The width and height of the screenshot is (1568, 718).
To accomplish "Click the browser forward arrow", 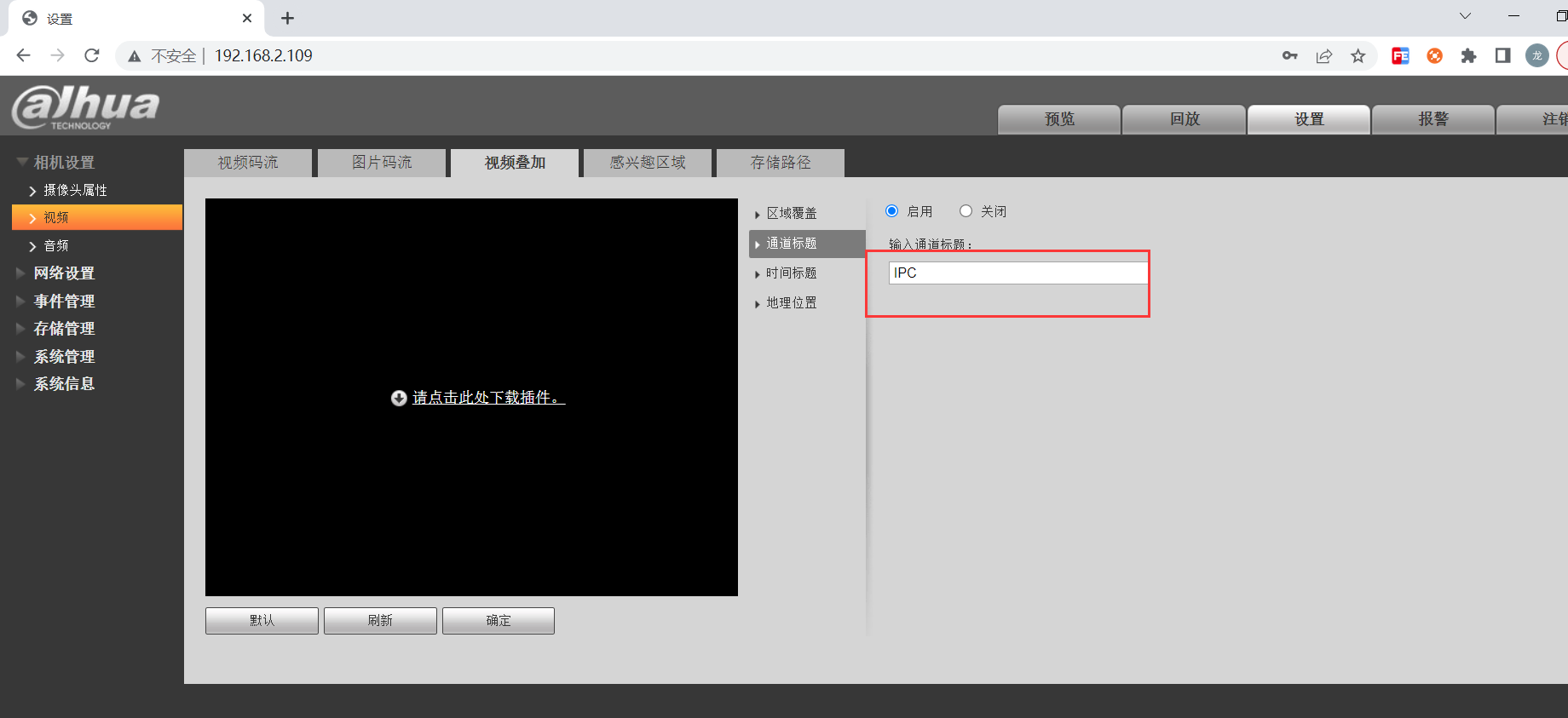I will tap(57, 55).
